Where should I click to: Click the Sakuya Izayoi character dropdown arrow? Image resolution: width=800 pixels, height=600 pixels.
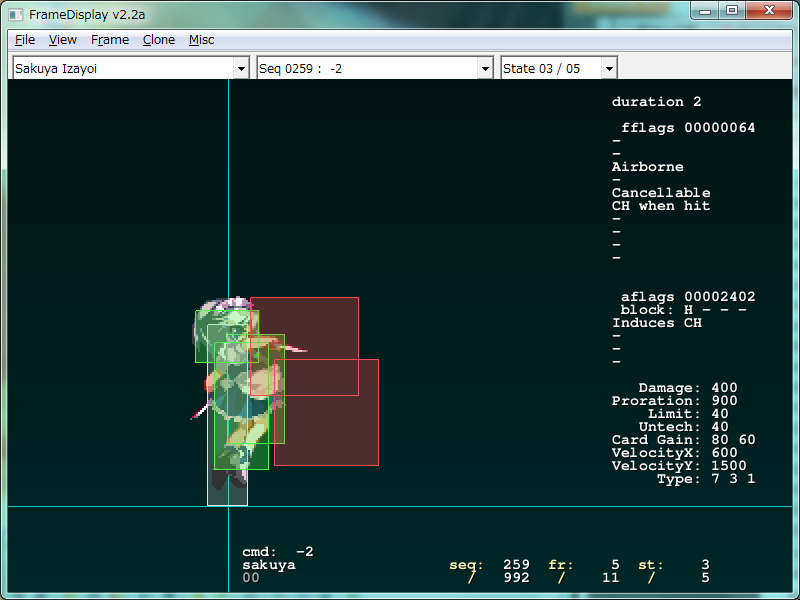(x=240, y=68)
